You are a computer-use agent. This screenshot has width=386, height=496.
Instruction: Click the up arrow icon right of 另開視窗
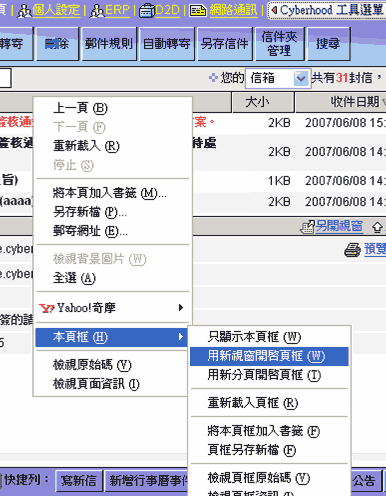[377, 228]
